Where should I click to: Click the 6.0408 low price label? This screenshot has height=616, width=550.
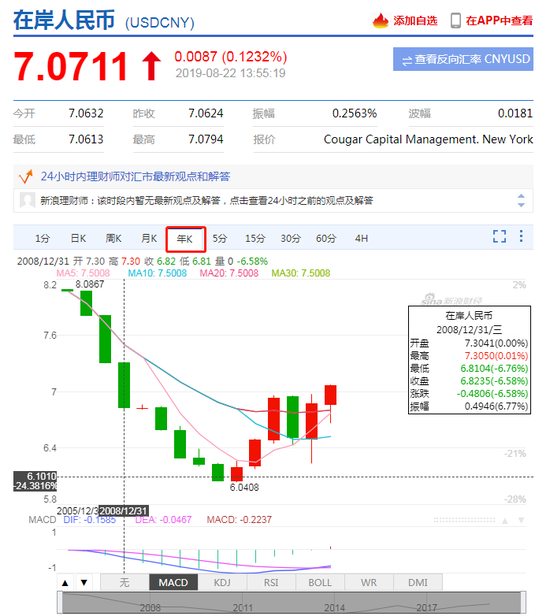(244, 488)
